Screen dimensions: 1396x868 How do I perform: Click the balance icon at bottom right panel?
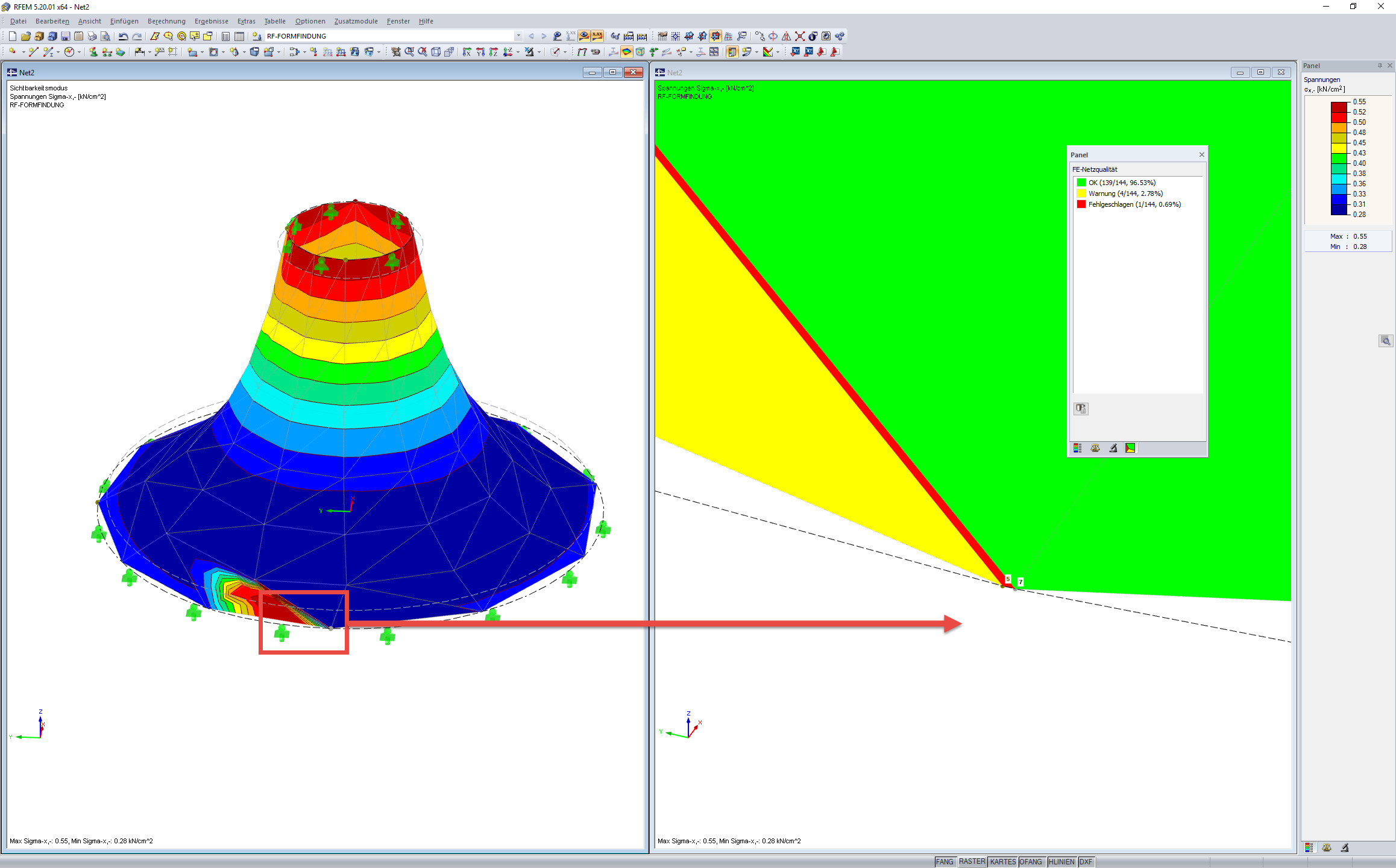[1327, 848]
